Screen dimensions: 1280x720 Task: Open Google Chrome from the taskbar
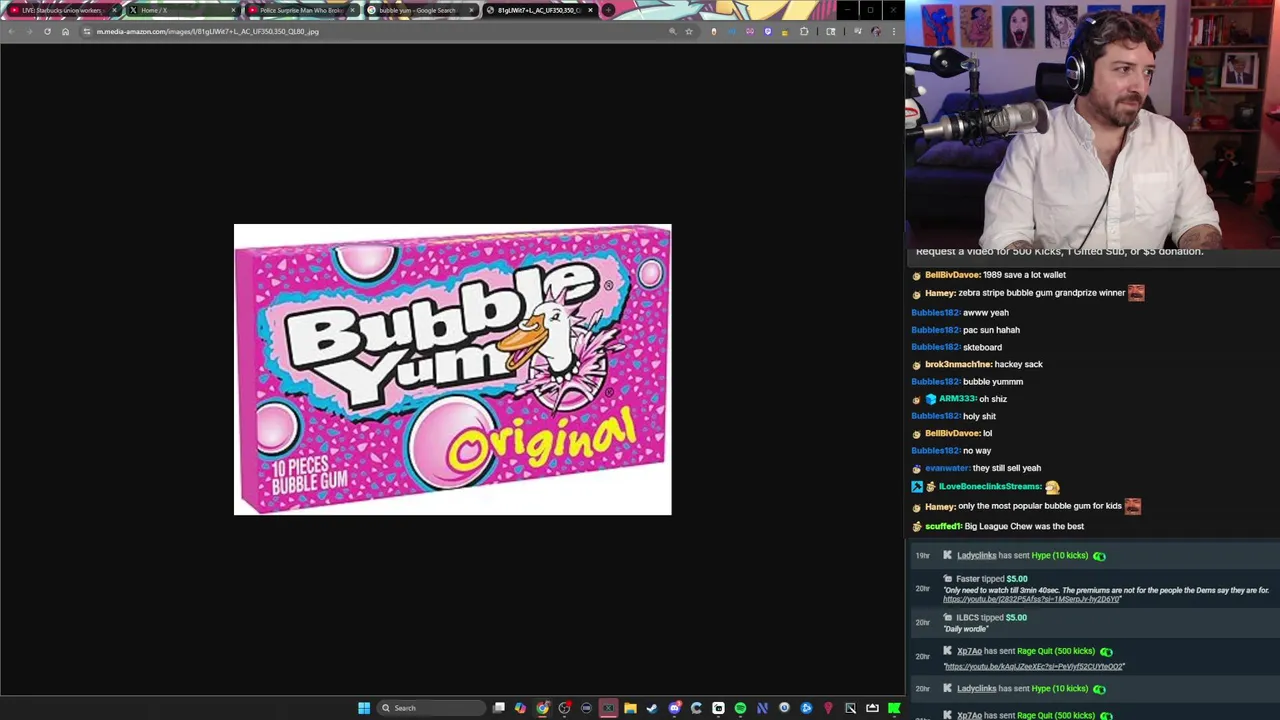(542, 708)
